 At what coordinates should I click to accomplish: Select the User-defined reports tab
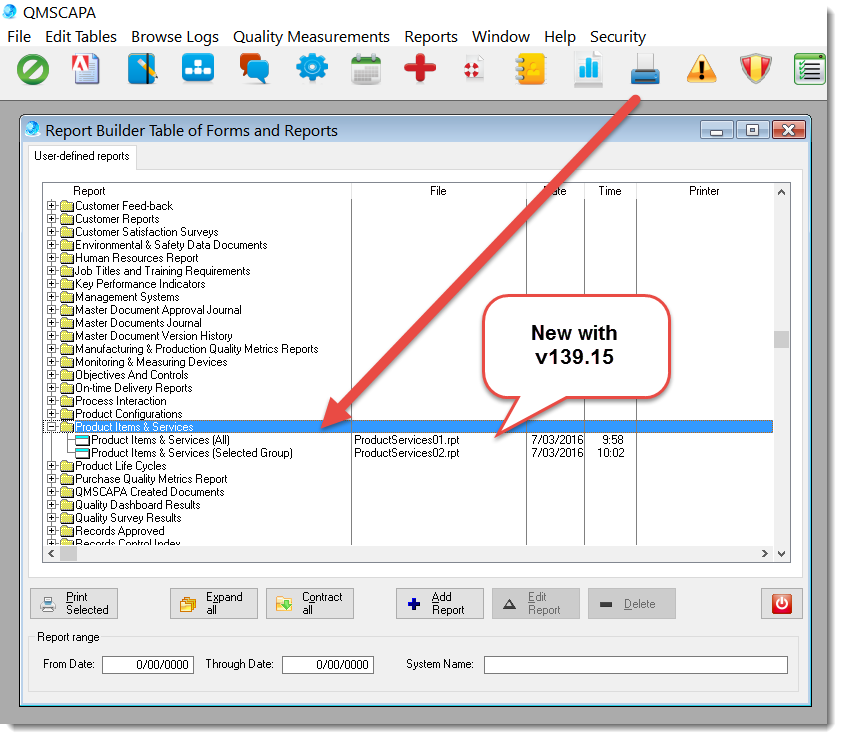82,156
